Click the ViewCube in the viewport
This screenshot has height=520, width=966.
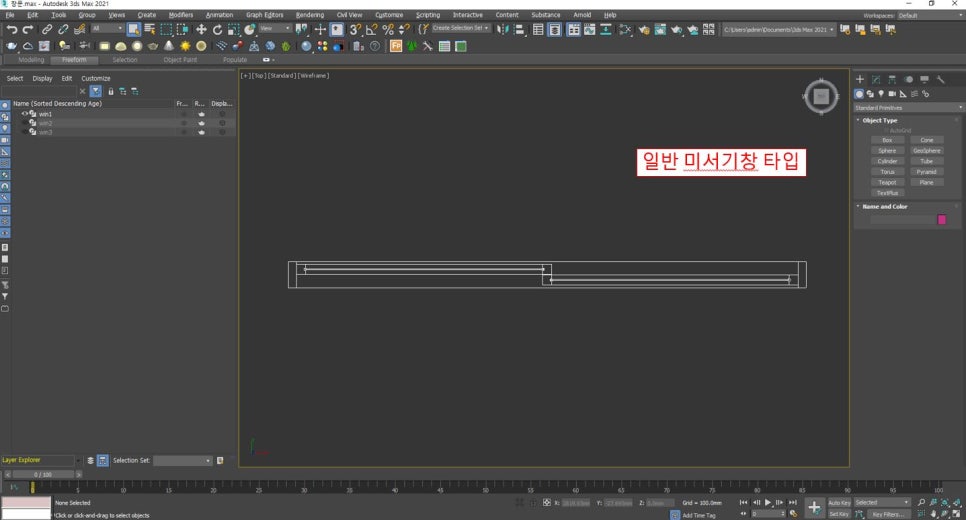tap(821, 96)
